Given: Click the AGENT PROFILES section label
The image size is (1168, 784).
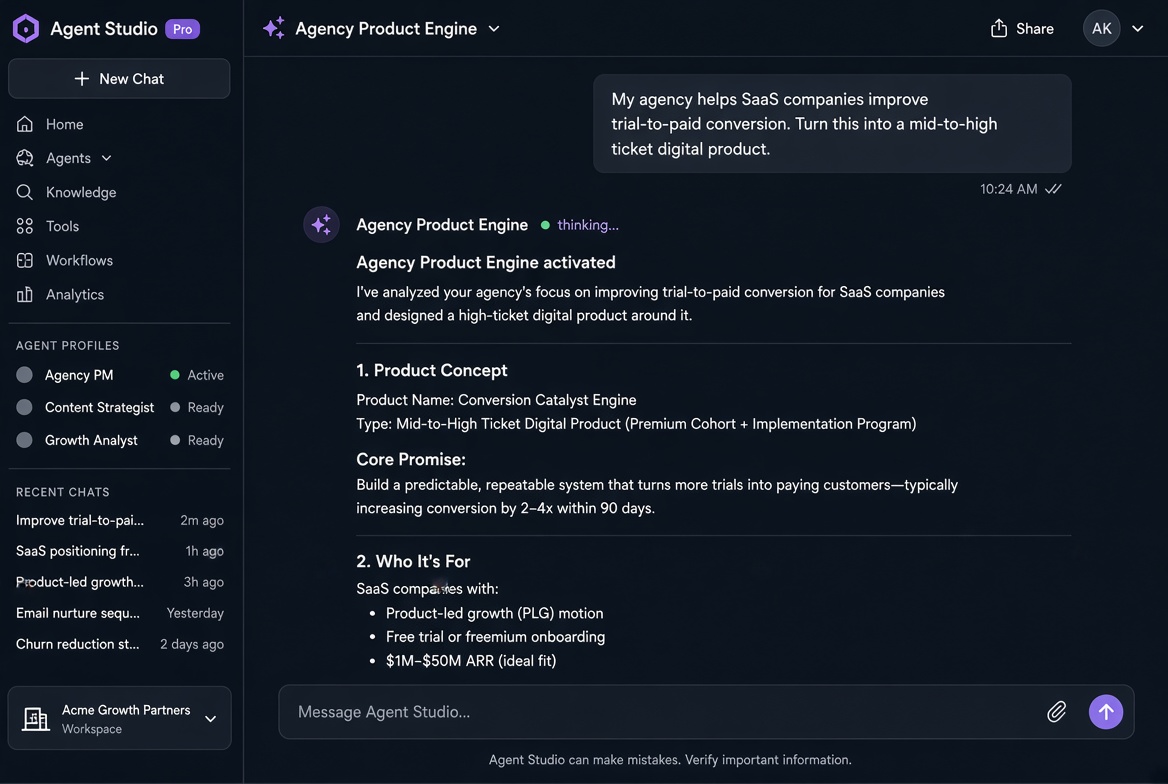Looking at the screenshot, I should (x=68, y=346).
